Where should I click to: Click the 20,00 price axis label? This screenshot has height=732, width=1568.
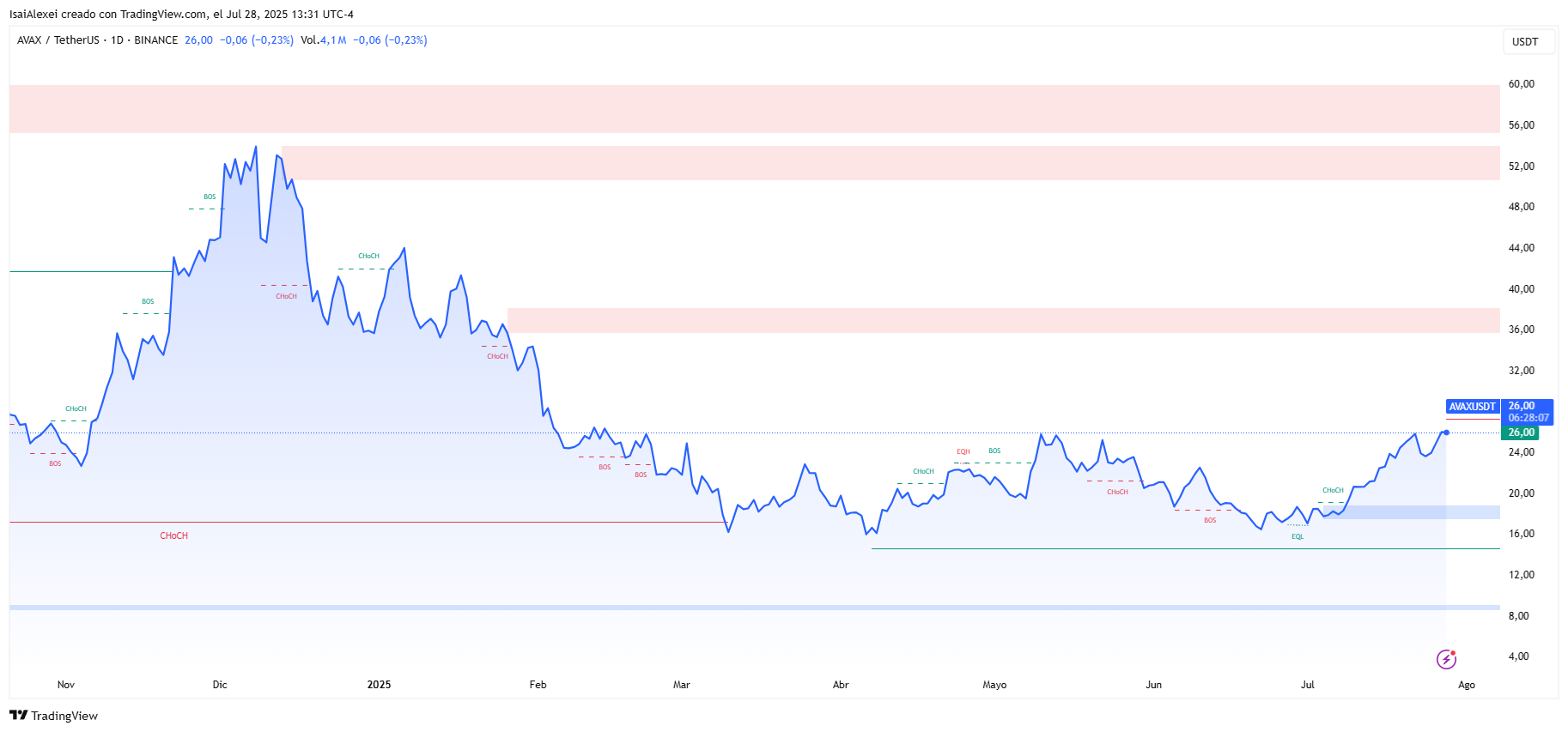click(1521, 493)
